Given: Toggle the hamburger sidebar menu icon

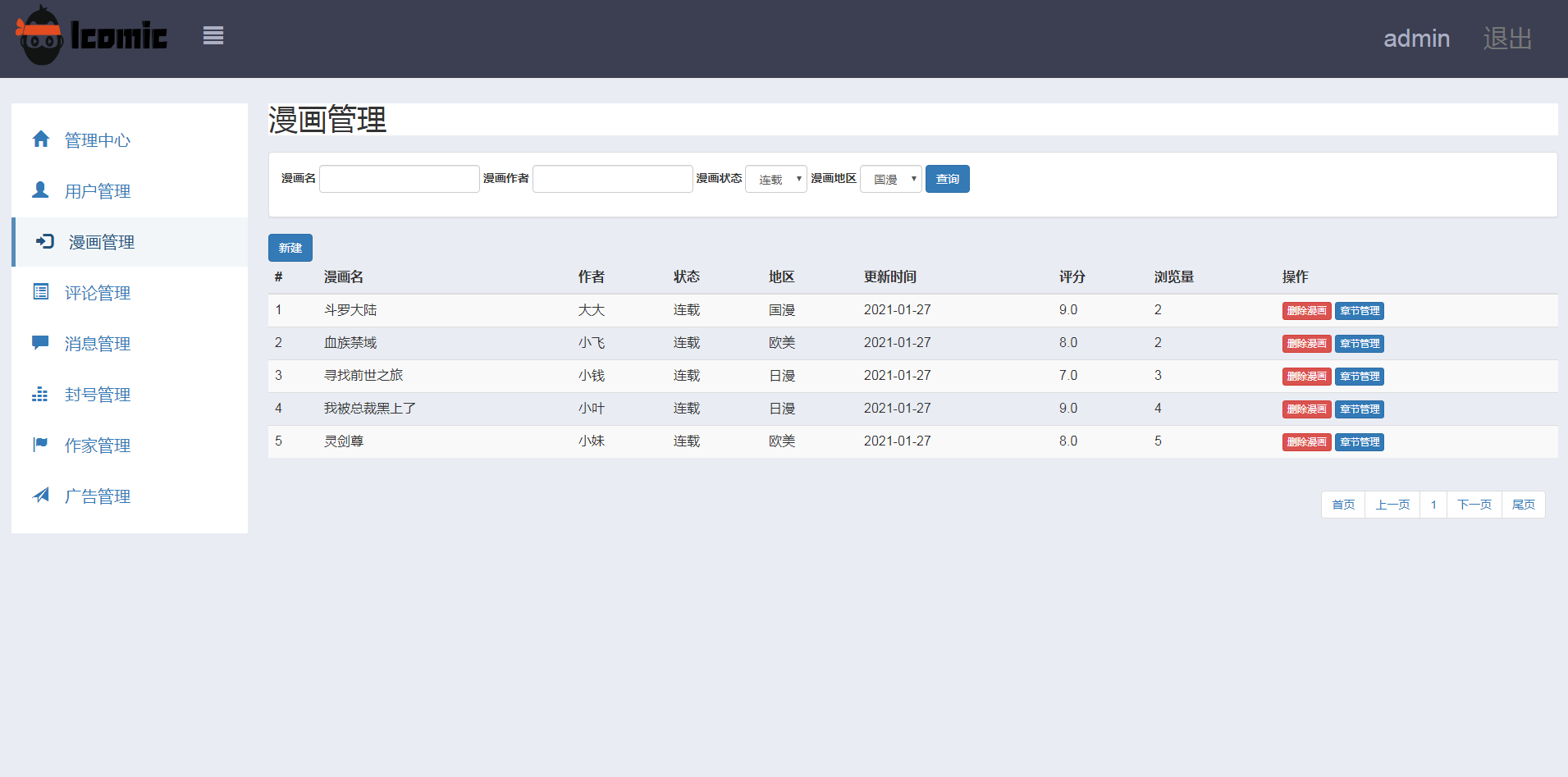Looking at the screenshot, I should 213,35.
